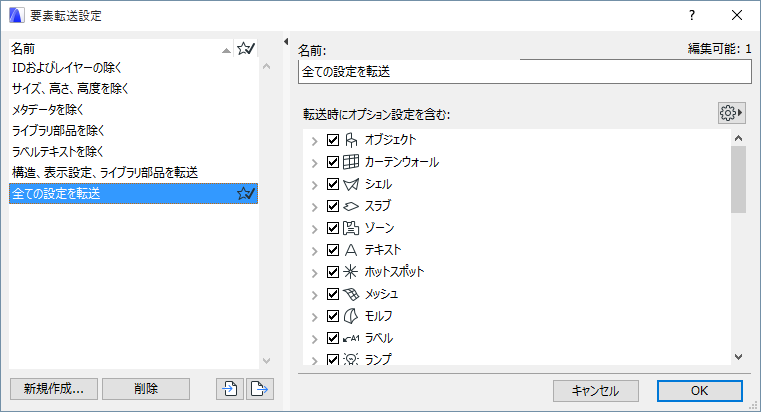Click left list scrollbar down arrow

coord(266,361)
